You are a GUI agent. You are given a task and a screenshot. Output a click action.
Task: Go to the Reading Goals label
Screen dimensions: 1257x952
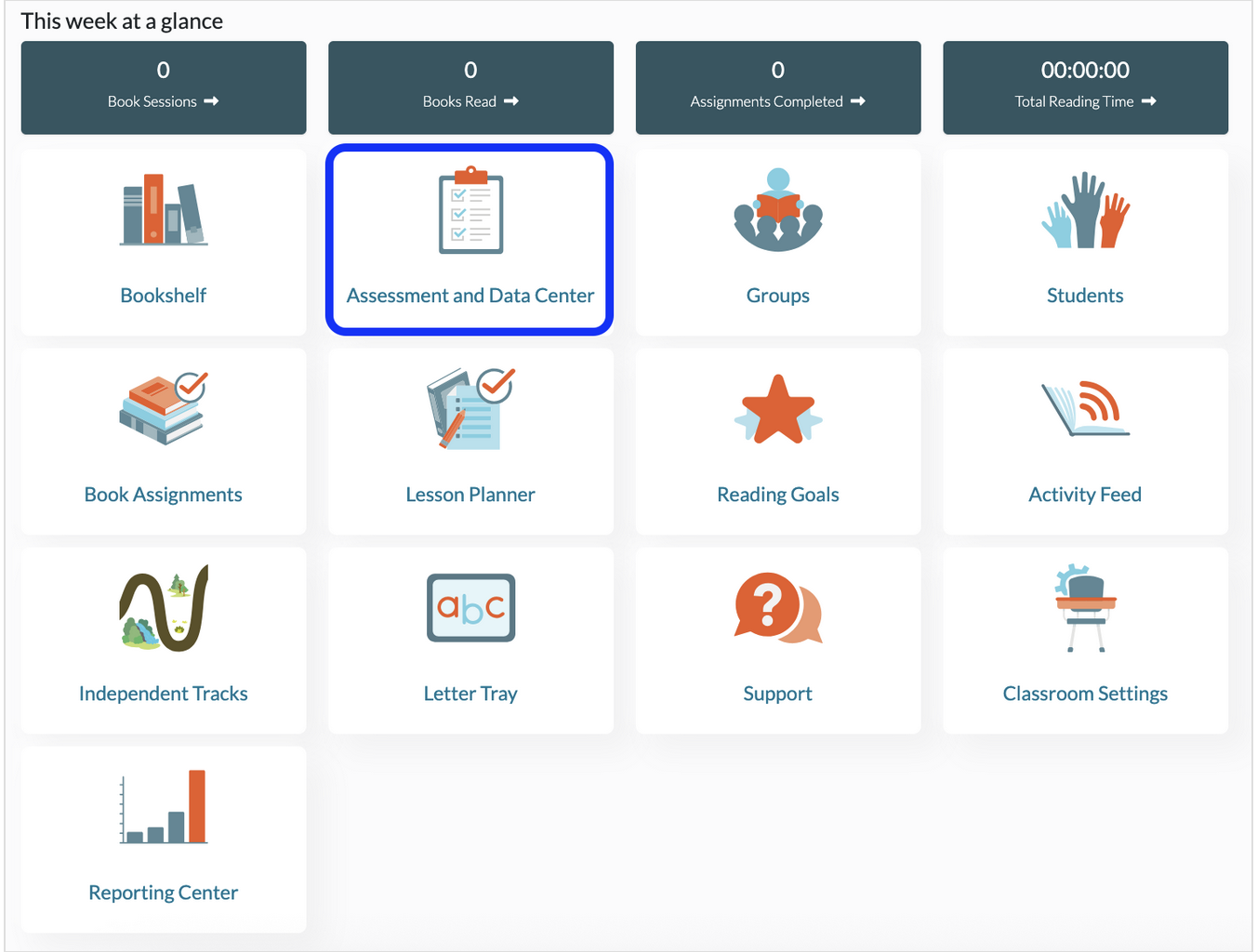point(778,495)
